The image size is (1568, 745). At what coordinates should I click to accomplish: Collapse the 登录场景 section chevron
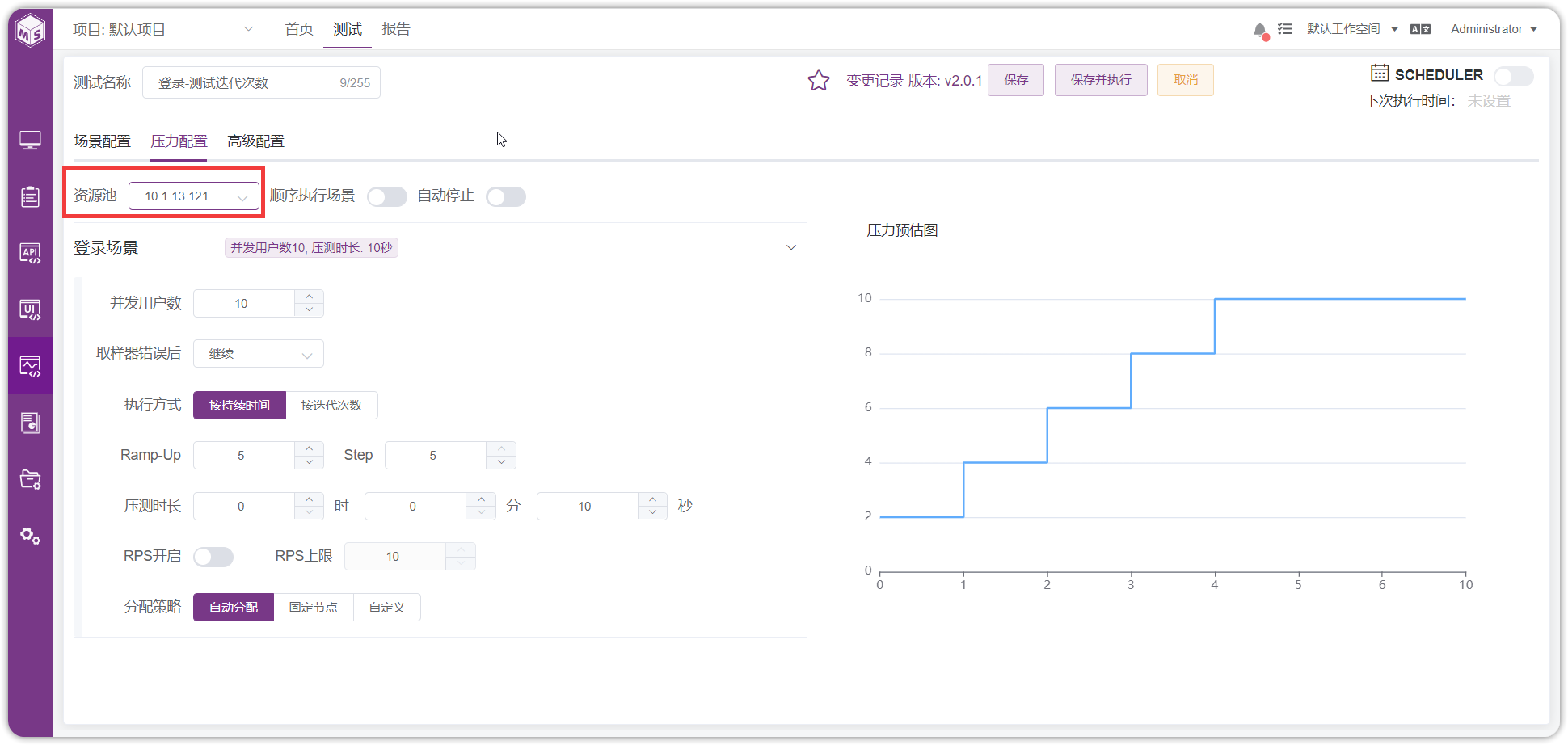tap(791, 247)
